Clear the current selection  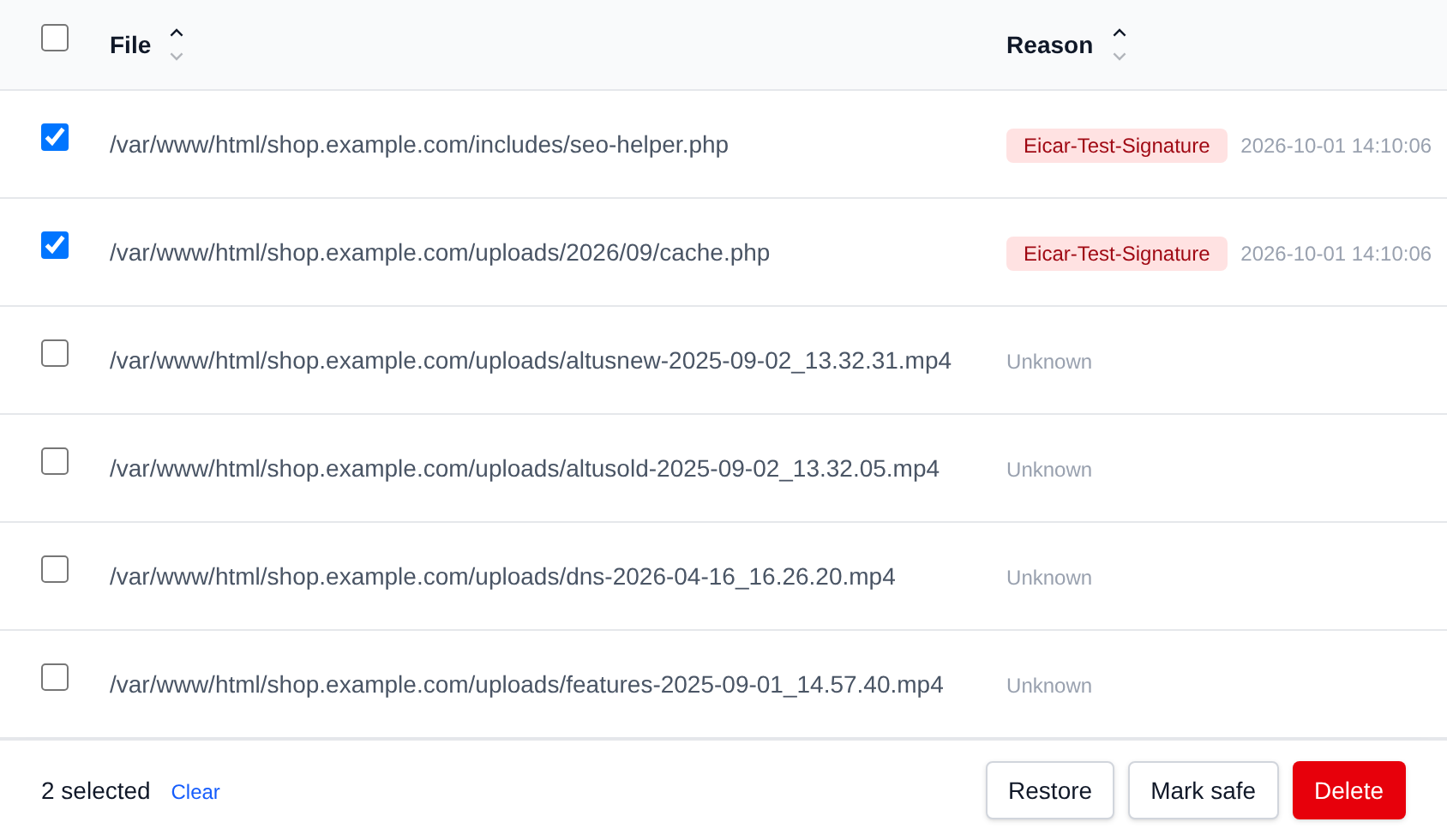195,792
